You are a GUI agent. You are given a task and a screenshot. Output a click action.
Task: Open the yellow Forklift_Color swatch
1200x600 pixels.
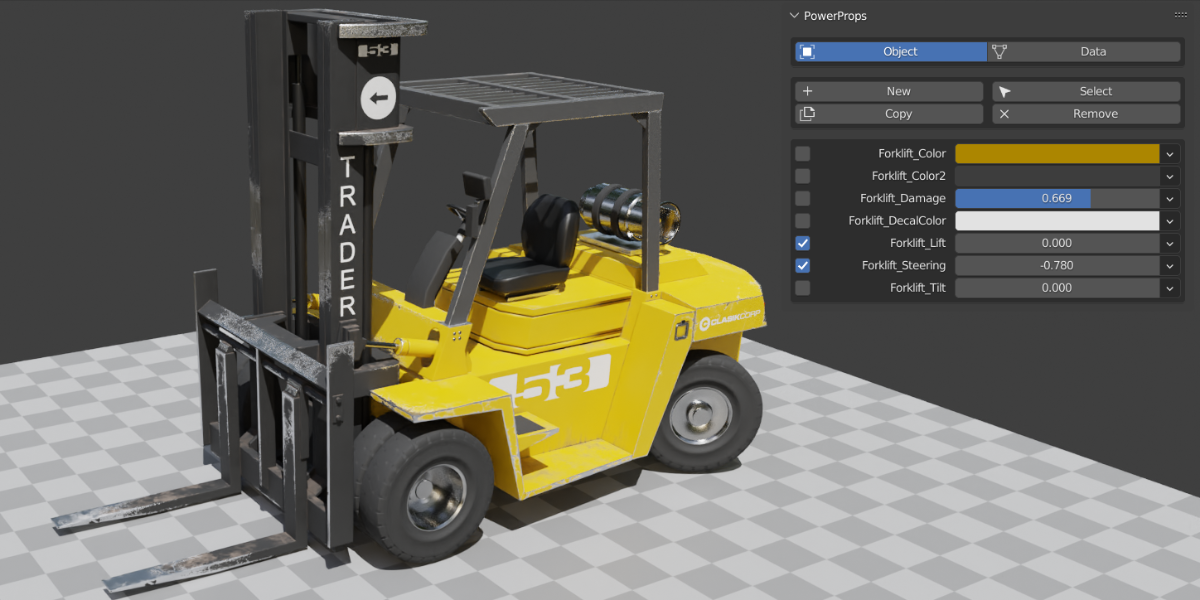1057,154
